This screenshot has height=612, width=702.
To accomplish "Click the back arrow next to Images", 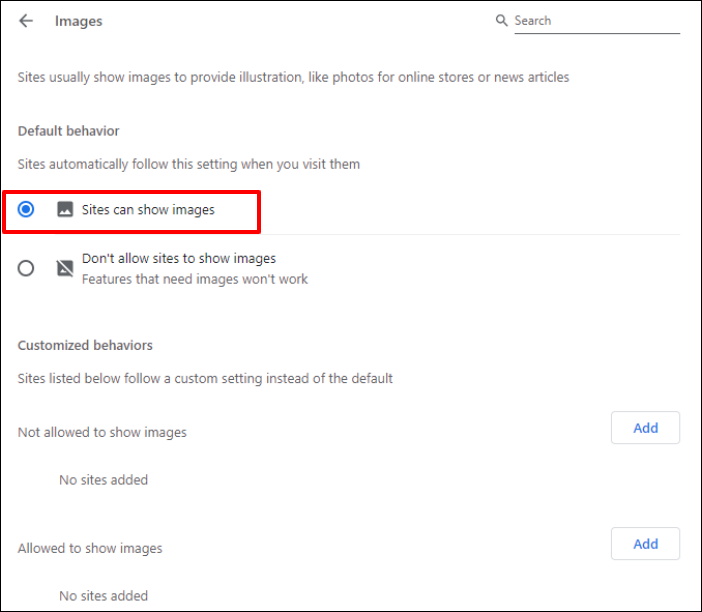I will [26, 21].
